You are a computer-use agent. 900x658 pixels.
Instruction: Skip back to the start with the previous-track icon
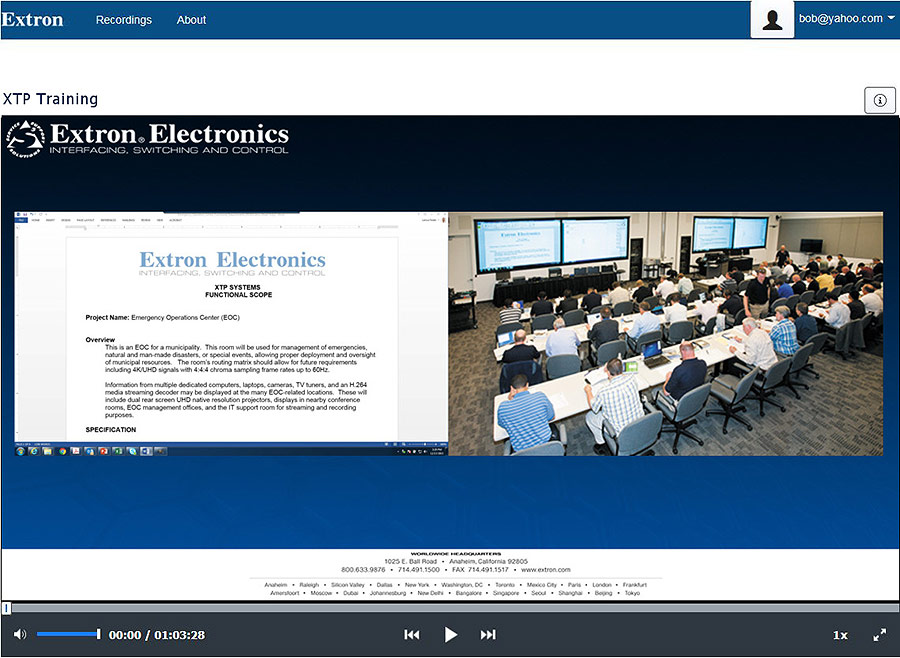[412, 634]
